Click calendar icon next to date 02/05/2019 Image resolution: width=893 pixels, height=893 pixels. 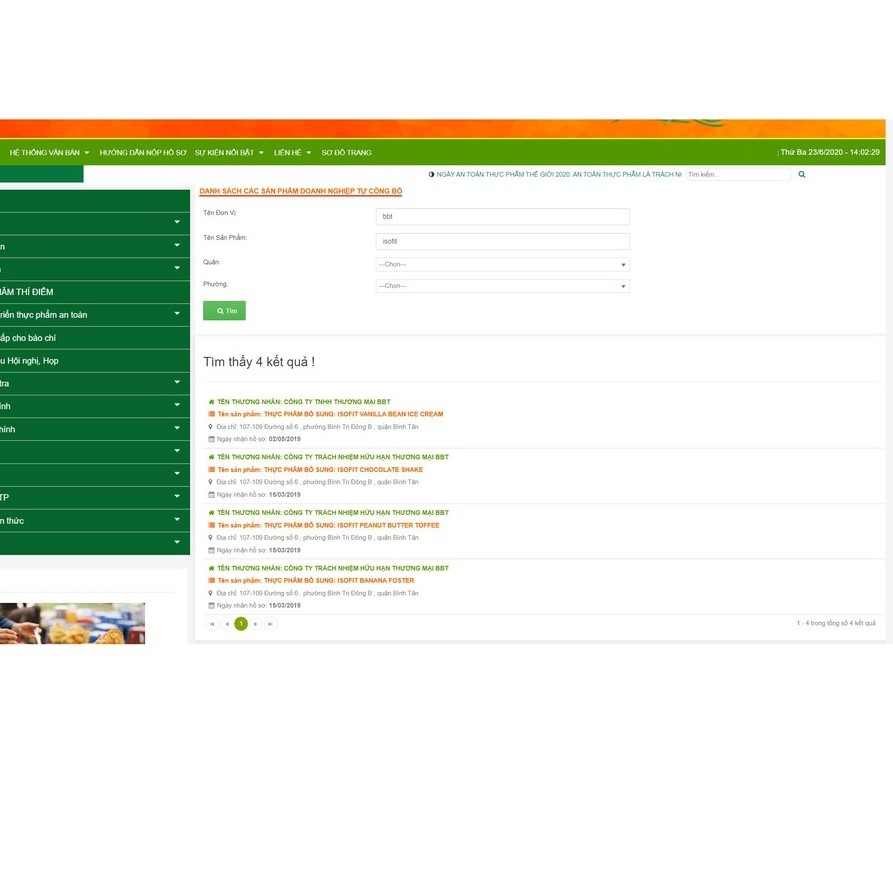[x=211, y=439]
